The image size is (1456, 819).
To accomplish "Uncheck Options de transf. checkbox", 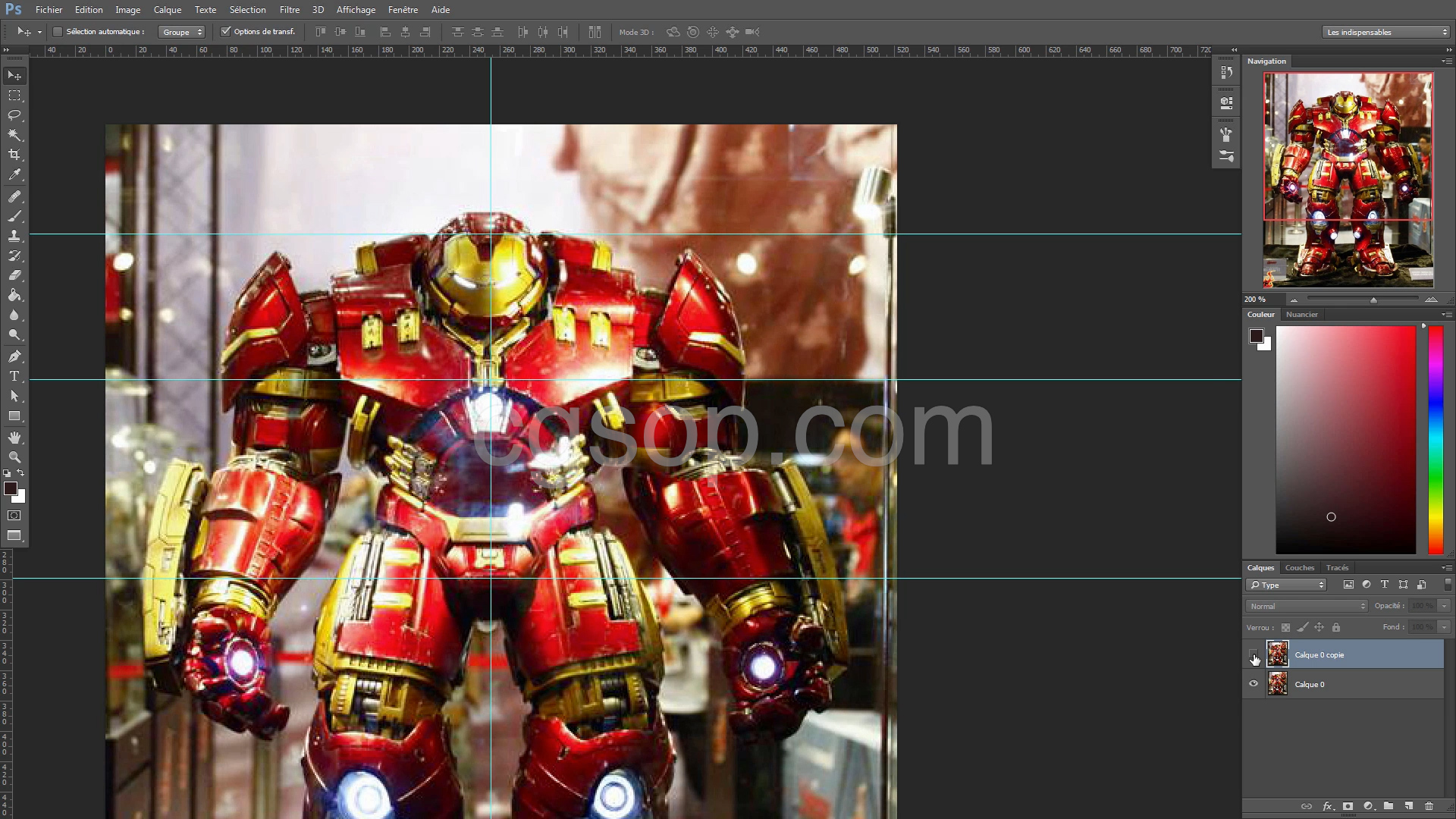I will 225,32.
